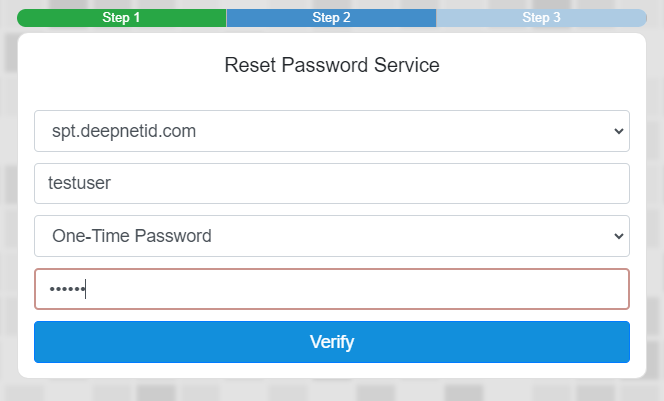Click the masked dots in the password field

tap(66, 290)
